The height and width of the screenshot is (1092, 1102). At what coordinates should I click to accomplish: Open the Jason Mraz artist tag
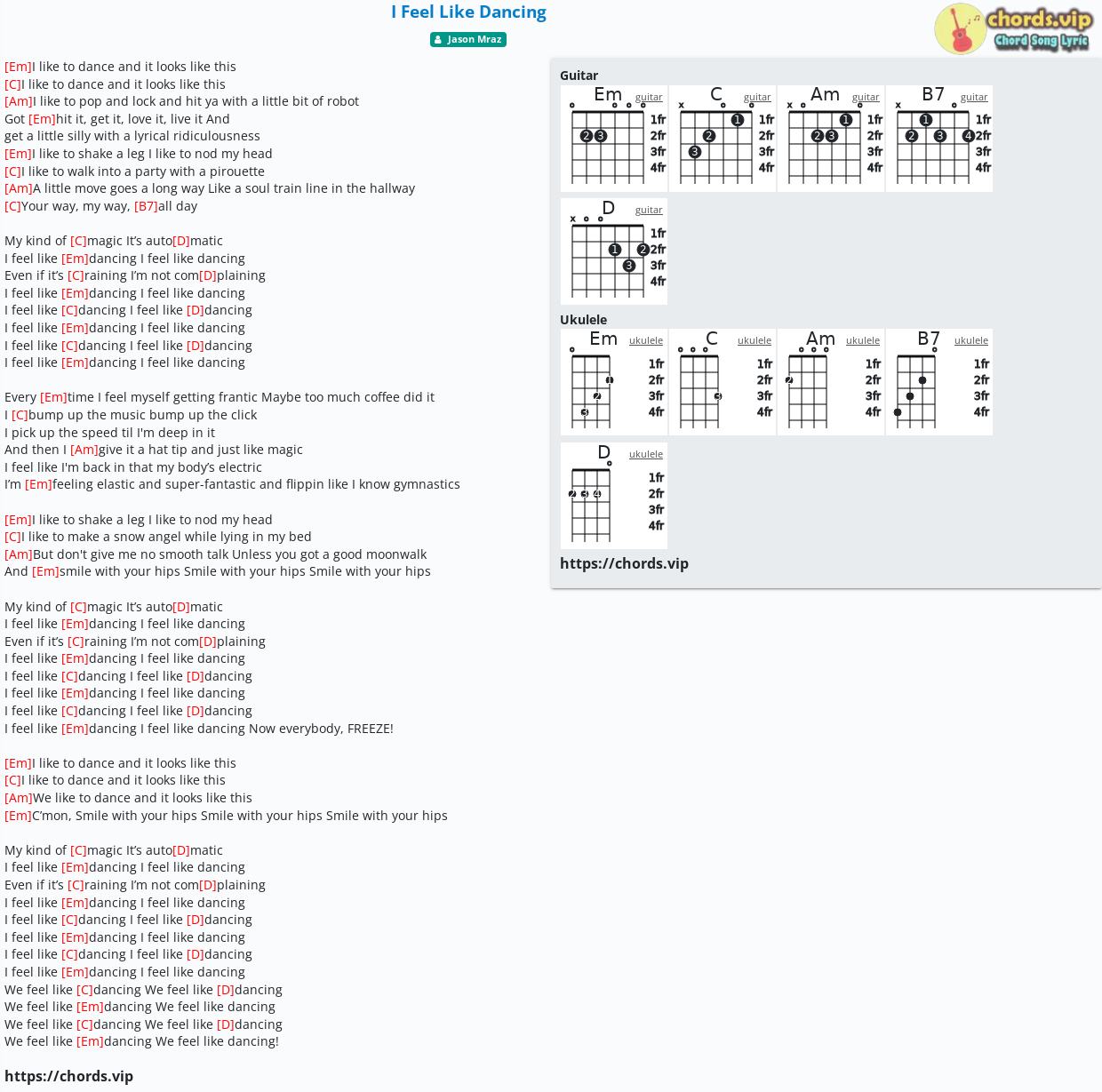coord(468,39)
